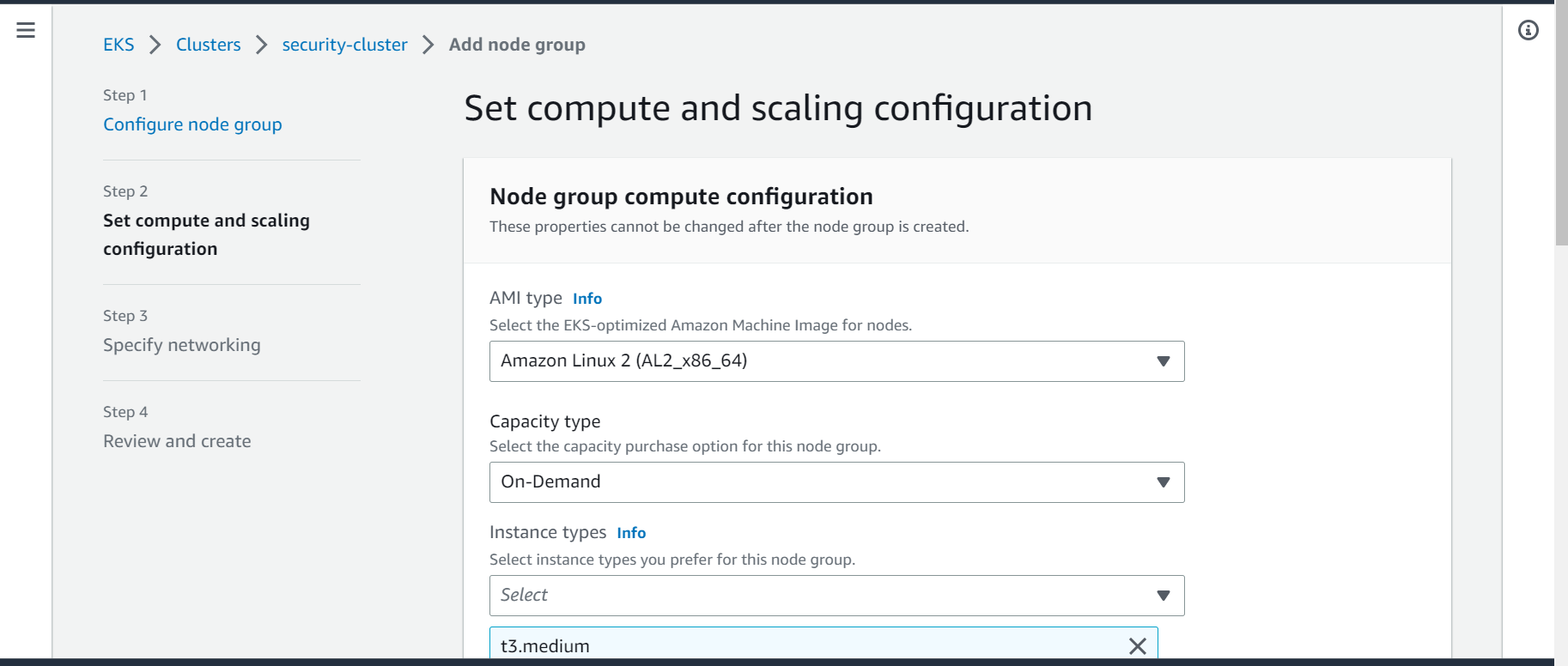
Task: Click 'Add node group' breadcrumb text
Action: 517,45
